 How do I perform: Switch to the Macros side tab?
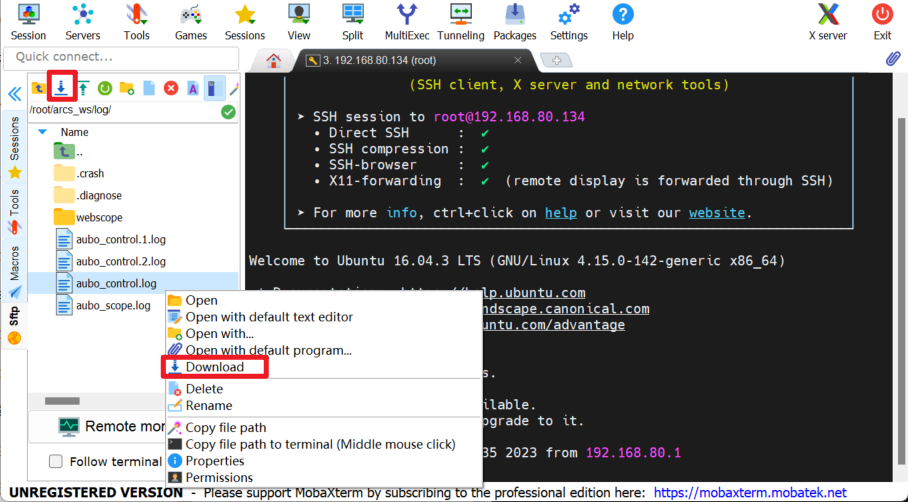14,272
